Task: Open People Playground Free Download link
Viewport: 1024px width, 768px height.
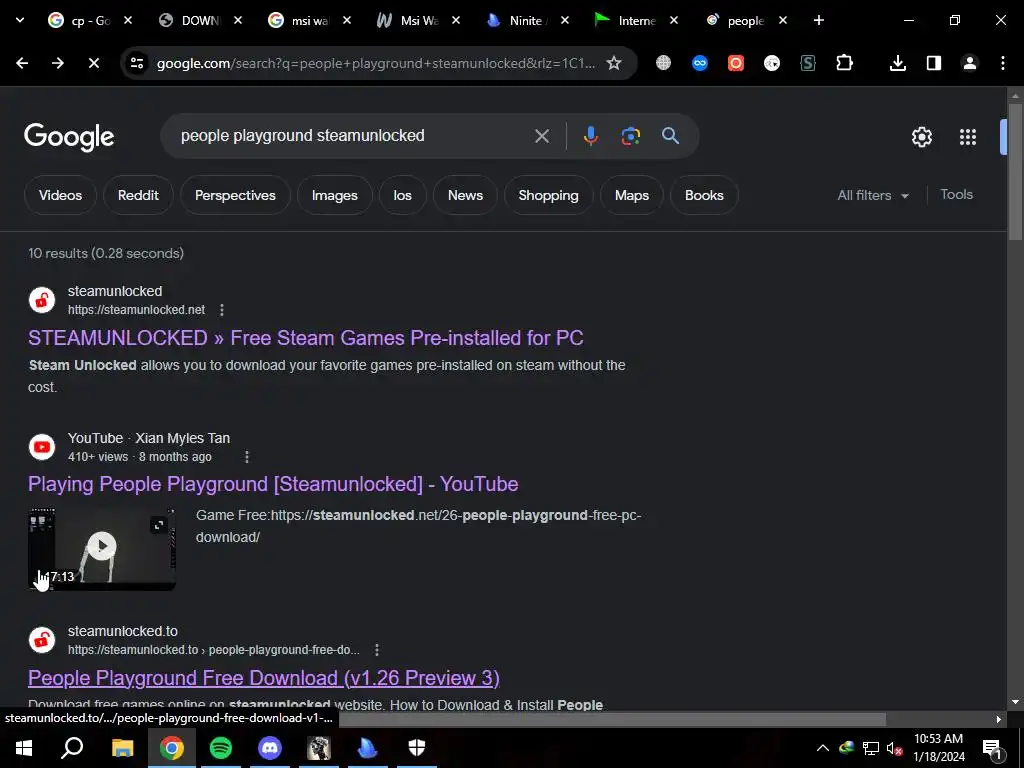Action: coord(264,678)
